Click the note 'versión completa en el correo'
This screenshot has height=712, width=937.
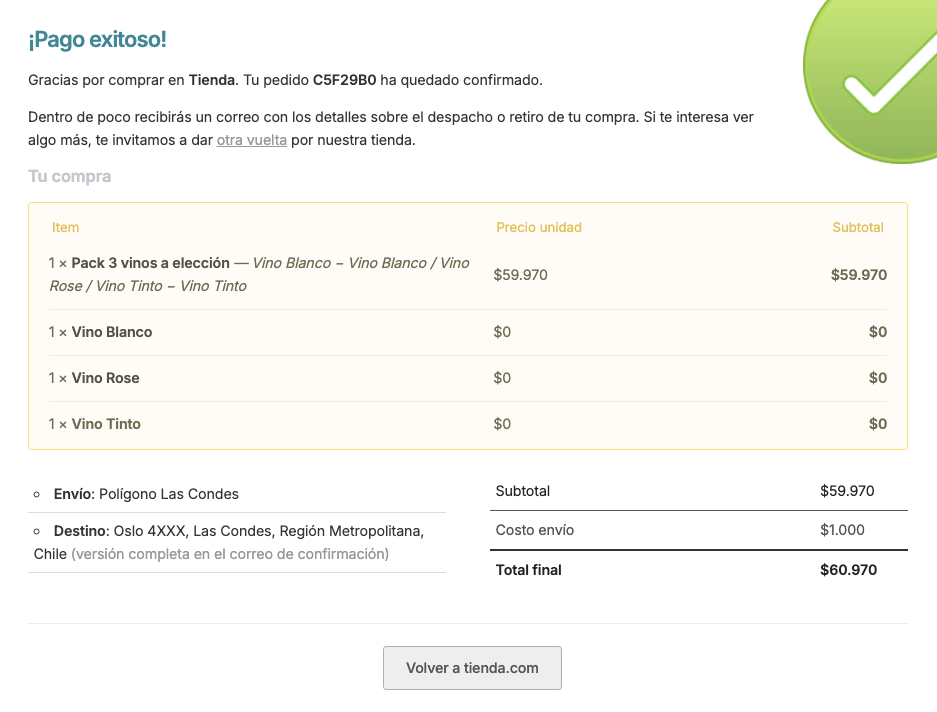[x=230, y=554]
